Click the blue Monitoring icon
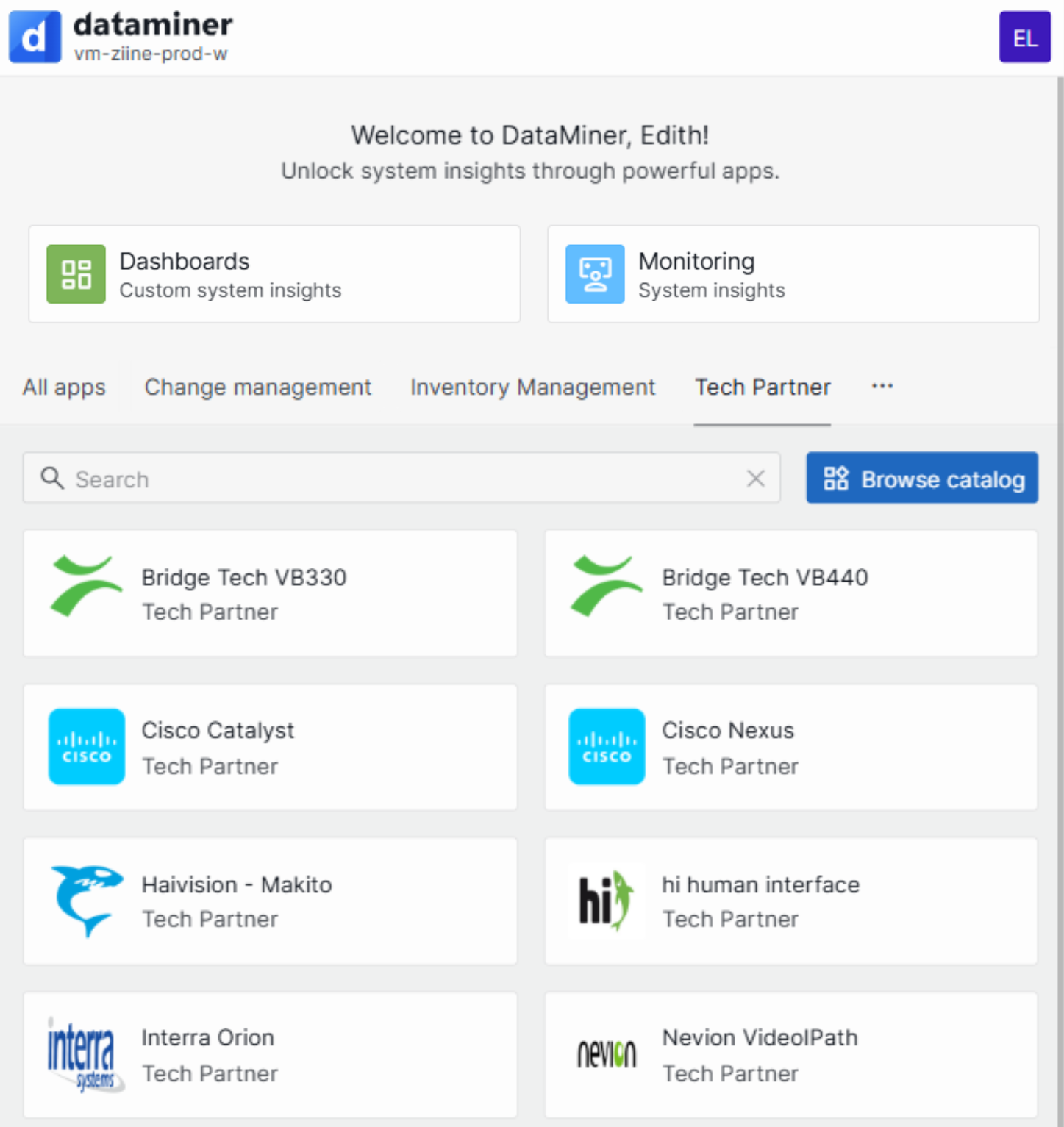Image resolution: width=1064 pixels, height=1127 pixels. [595, 274]
